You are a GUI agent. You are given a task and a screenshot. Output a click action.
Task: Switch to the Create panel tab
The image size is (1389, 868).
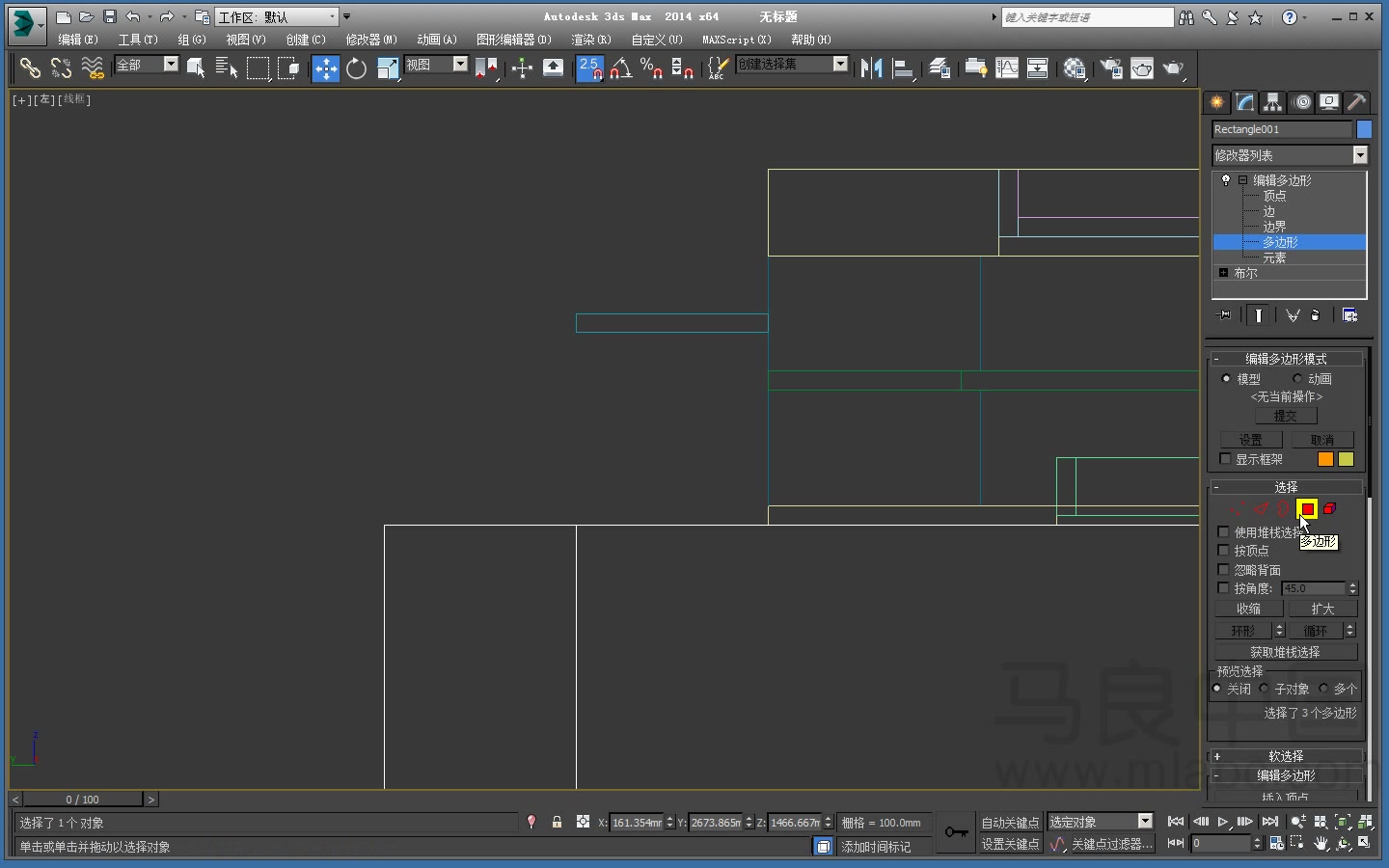click(1217, 102)
